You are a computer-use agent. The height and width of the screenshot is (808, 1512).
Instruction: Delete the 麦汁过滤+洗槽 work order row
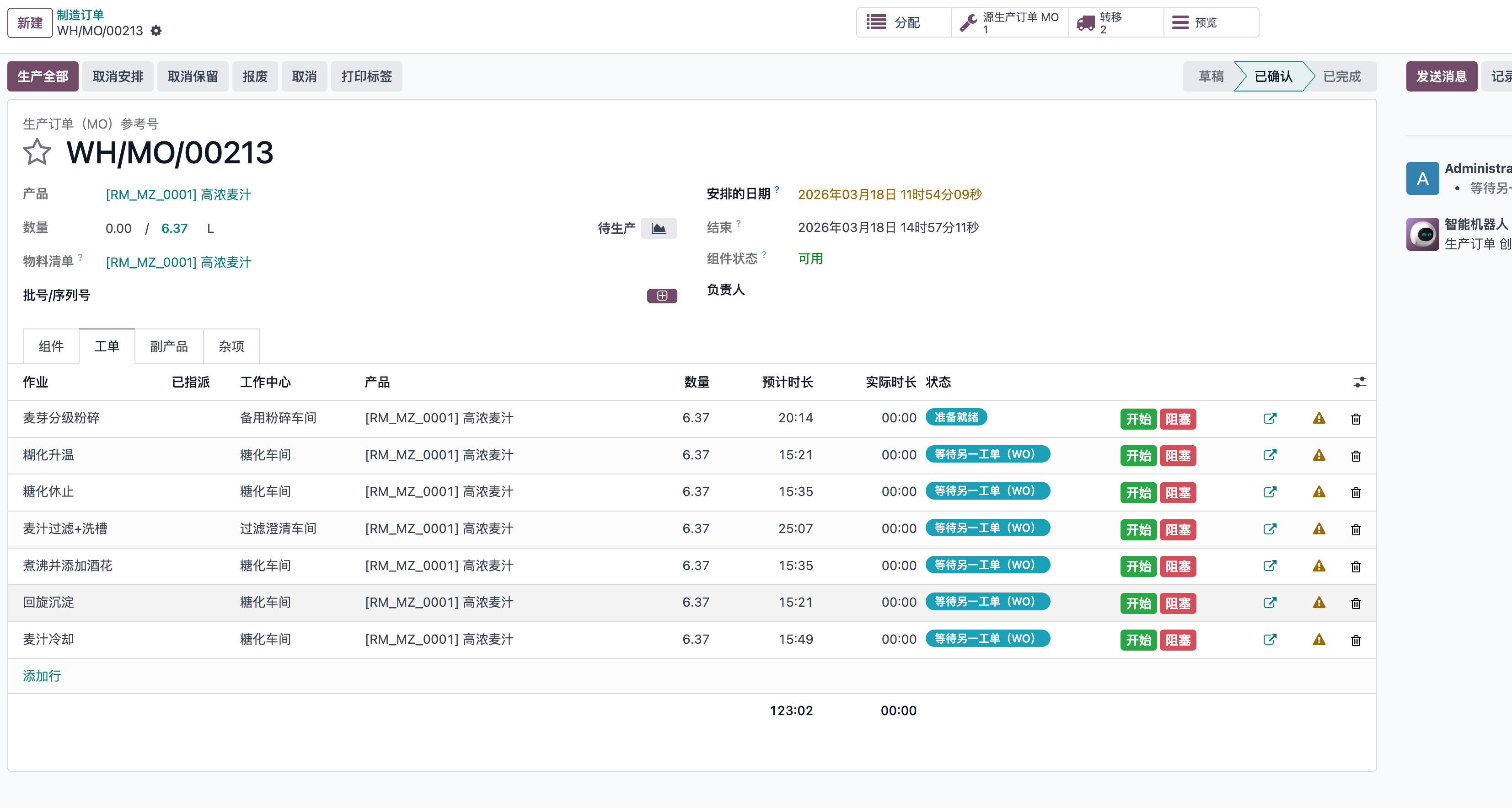point(1356,530)
